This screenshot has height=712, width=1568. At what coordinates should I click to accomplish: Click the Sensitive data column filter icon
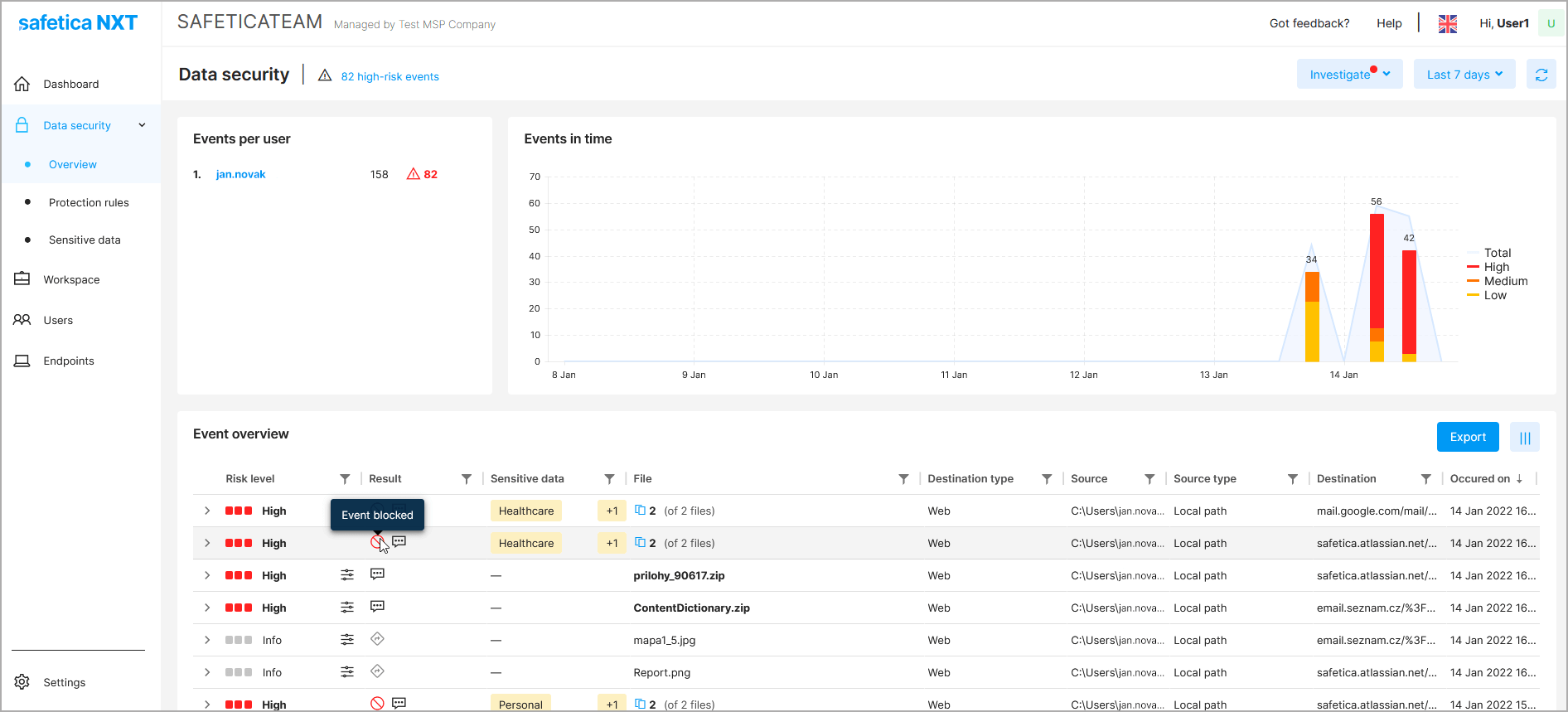click(x=609, y=479)
